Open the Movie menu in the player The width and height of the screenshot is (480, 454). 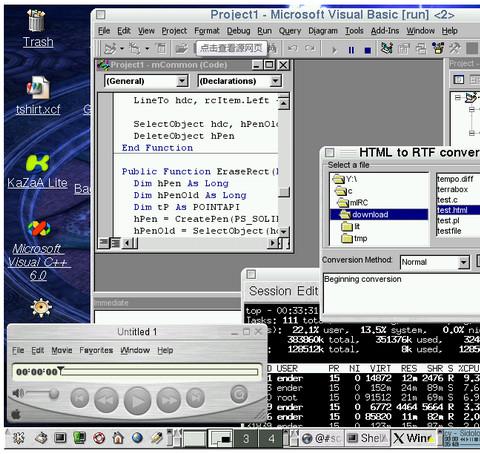(62, 350)
